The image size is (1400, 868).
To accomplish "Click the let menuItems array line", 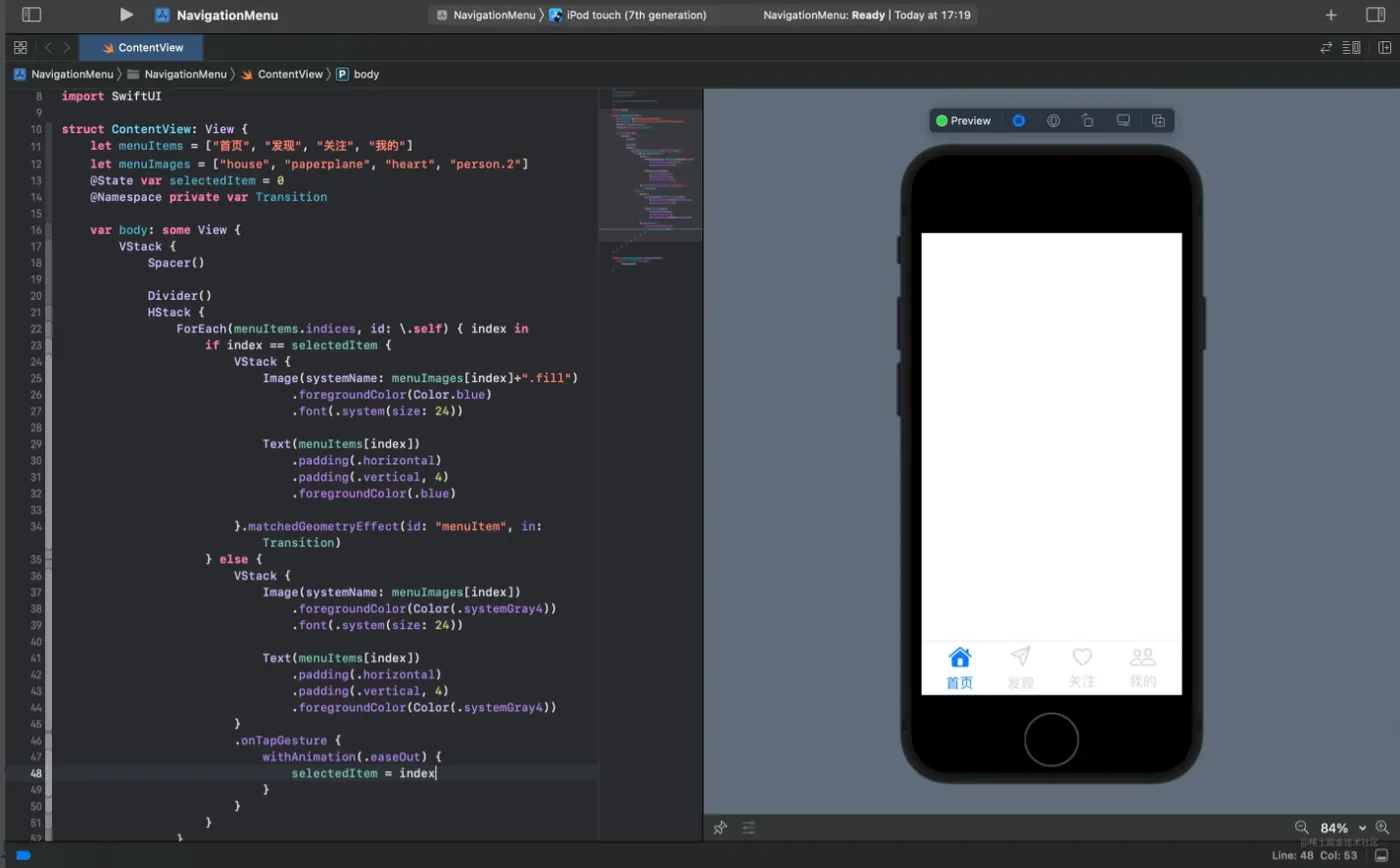I will point(252,147).
